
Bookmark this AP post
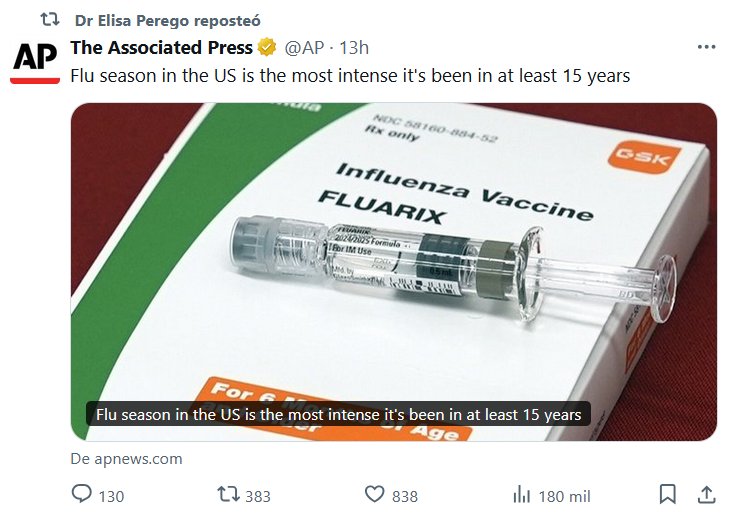668,494
